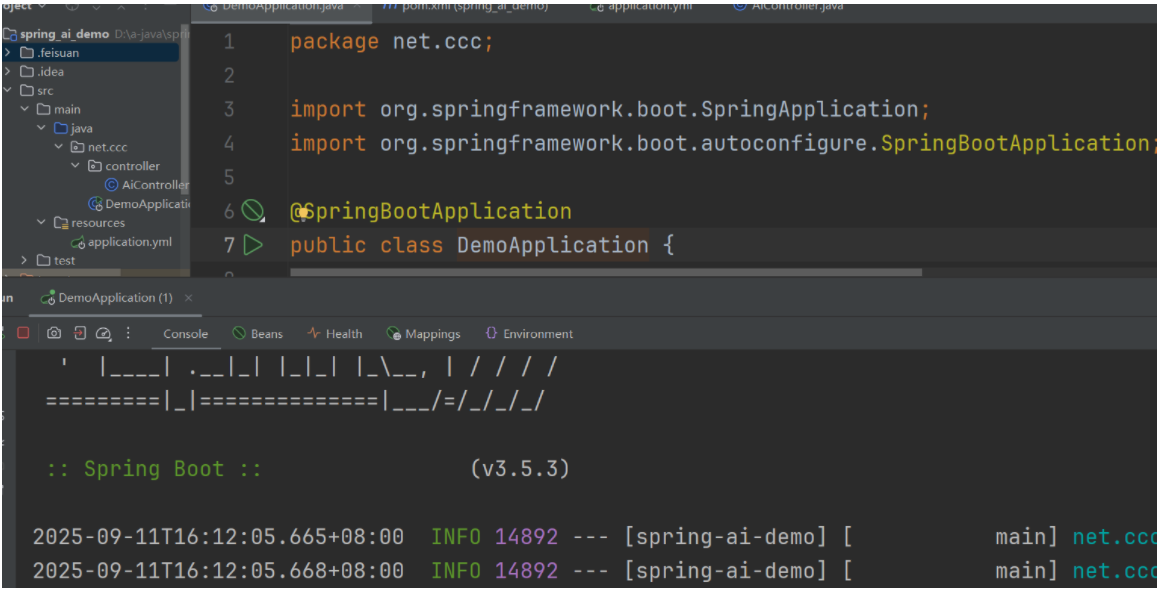Open the profiler gauge icon
The width and height of the screenshot is (1161, 590).
103,333
